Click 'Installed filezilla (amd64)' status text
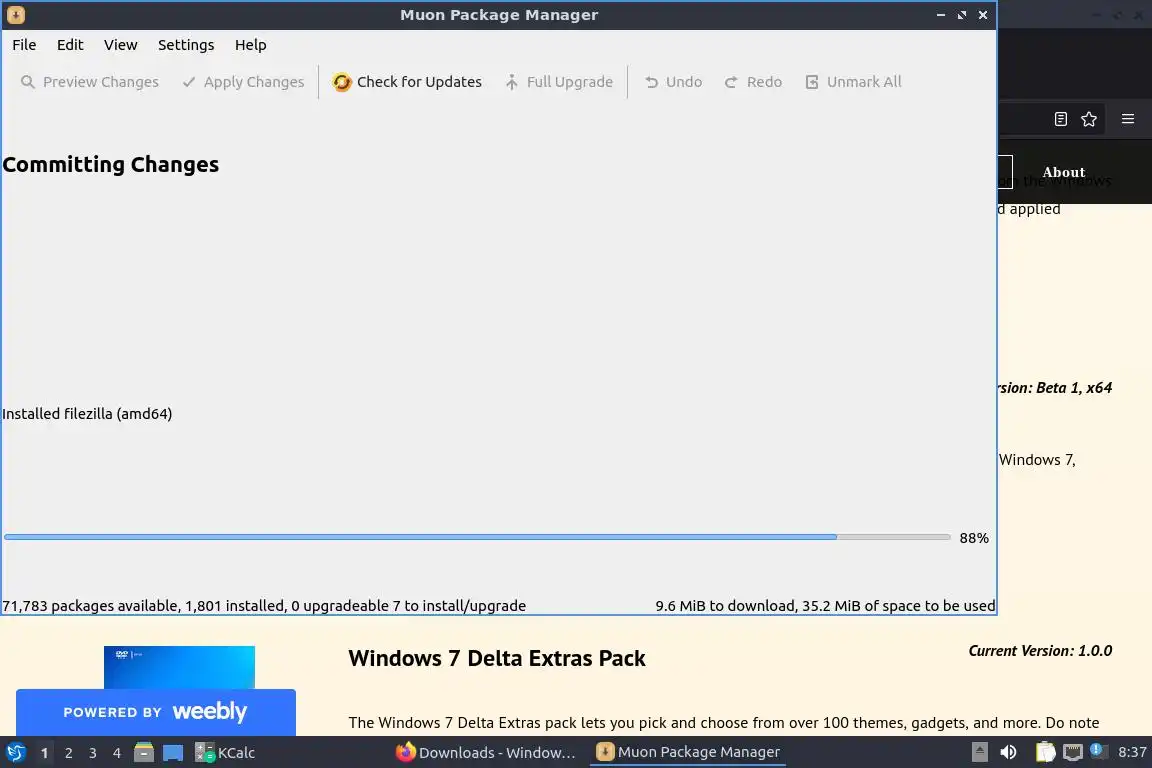The width and height of the screenshot is (1152, 768). click(x=87, y=414)
